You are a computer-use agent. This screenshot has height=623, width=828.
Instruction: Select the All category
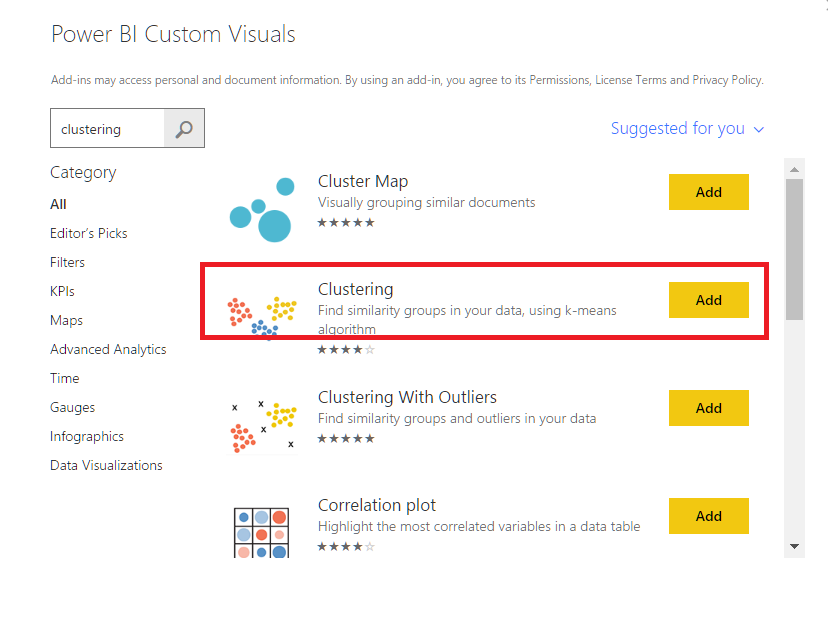pyautogui.click(x=58, y=204)
